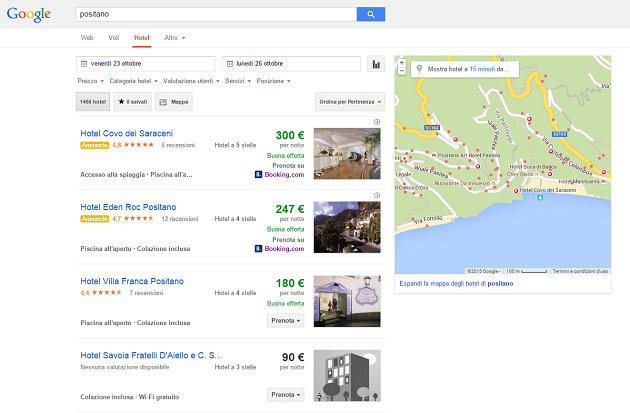Zoom out on the map
This screenshot has height=413, width=630.
(x=402, y=71)
